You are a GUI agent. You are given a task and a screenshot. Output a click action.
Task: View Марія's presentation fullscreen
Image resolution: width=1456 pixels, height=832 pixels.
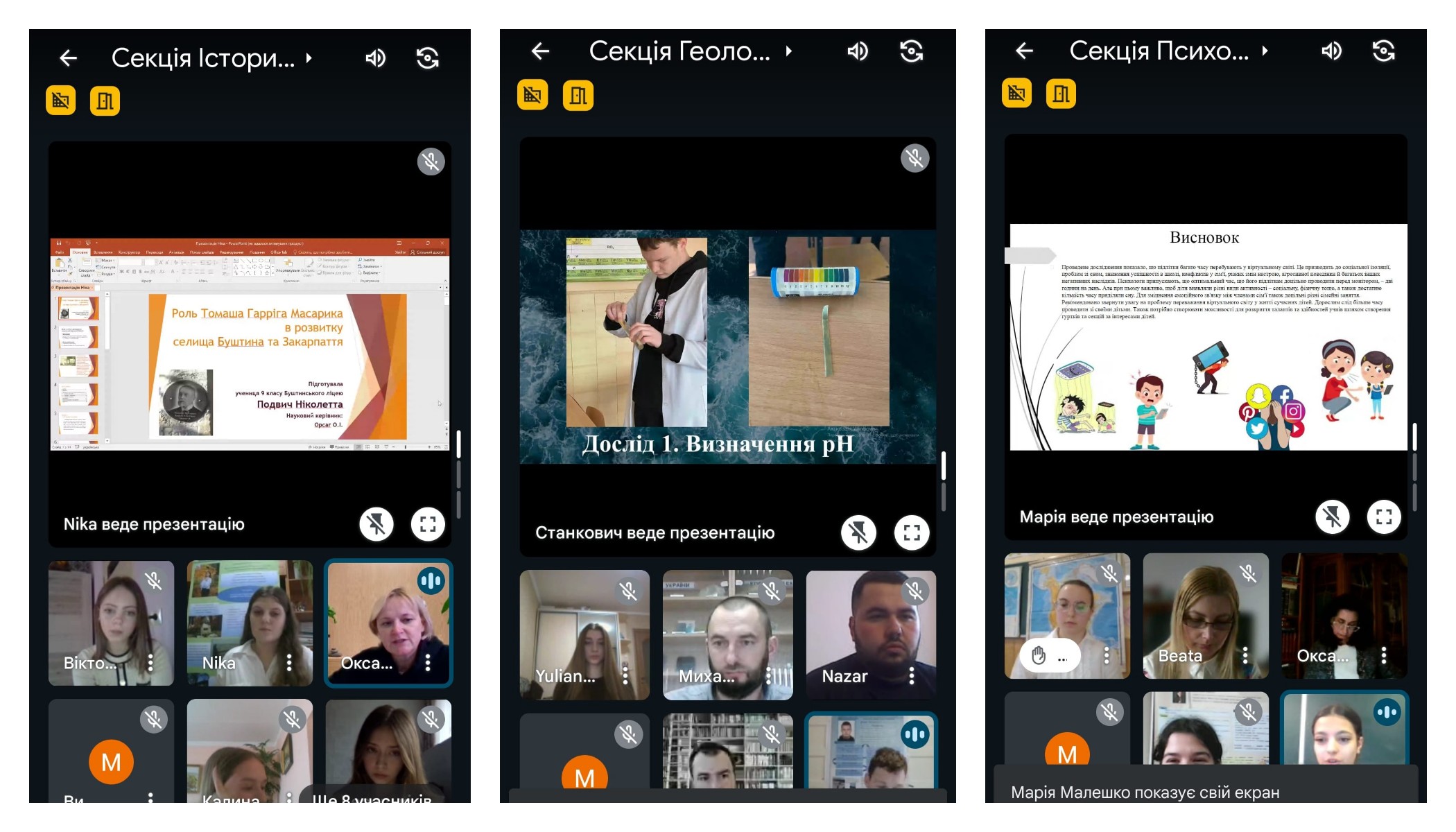click(x=1384, y=517)
